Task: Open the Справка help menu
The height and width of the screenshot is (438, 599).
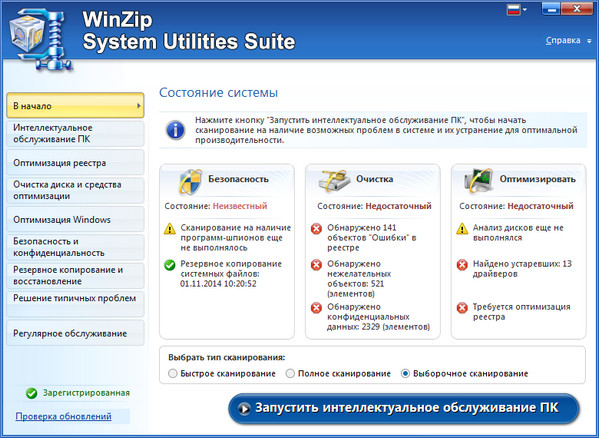Action: coord(563,40)
